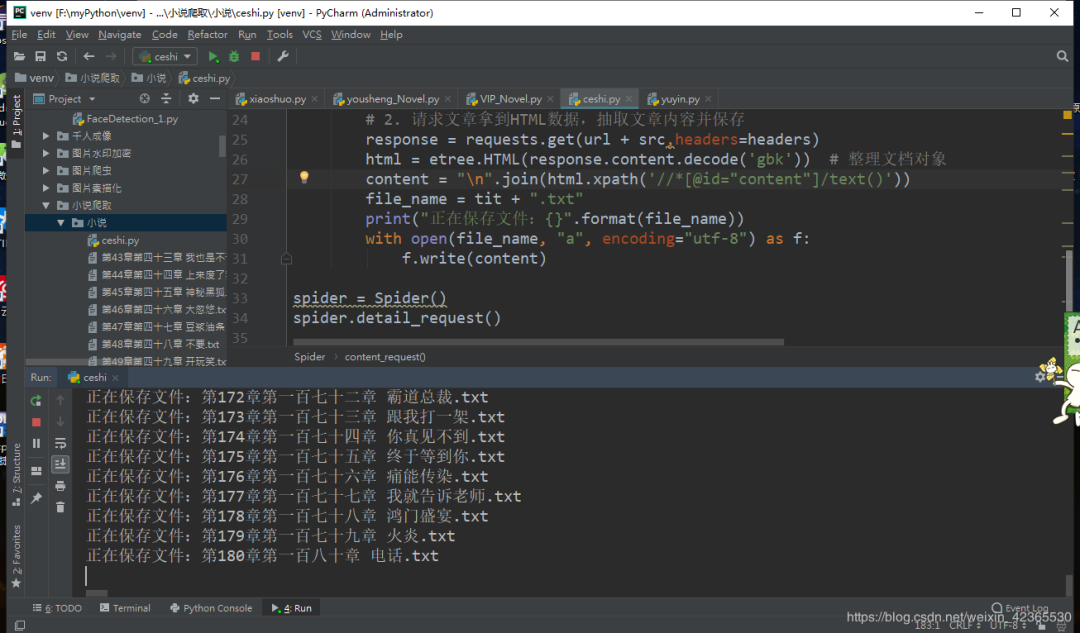Open the VCS menu
This screenshot has height=633, width=1080.
312,34
